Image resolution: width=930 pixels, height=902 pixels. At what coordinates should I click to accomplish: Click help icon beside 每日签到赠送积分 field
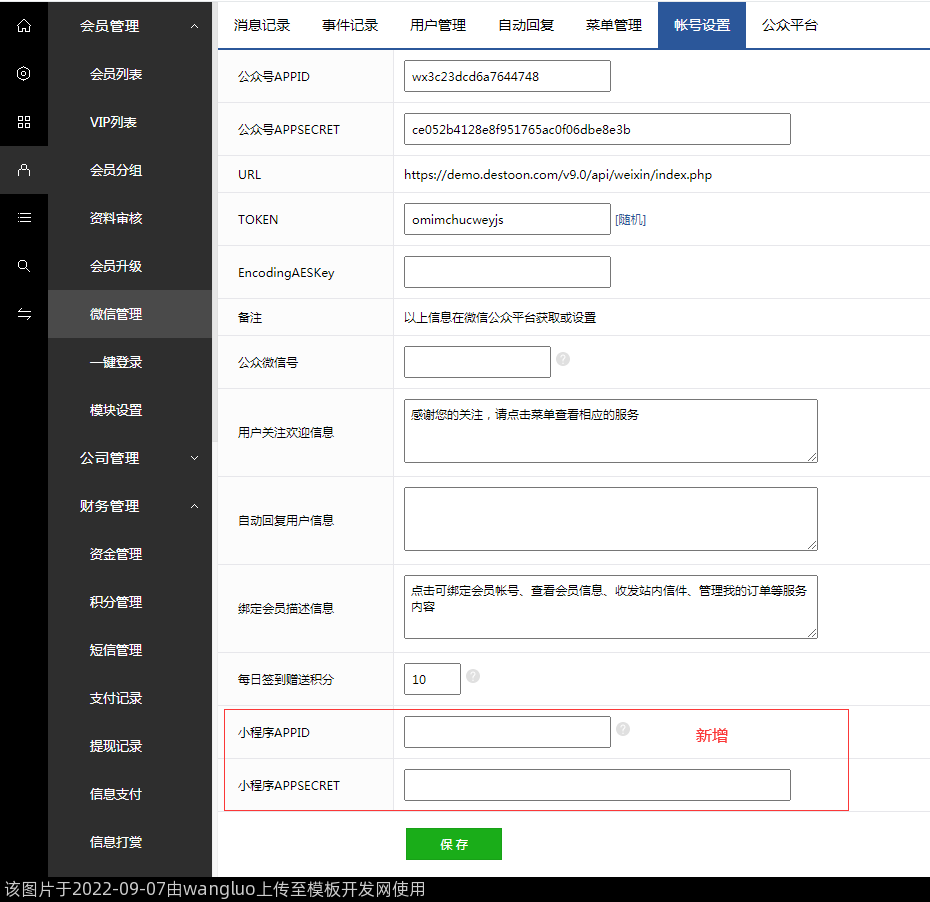pyautogui.click(x=473, y=676)
